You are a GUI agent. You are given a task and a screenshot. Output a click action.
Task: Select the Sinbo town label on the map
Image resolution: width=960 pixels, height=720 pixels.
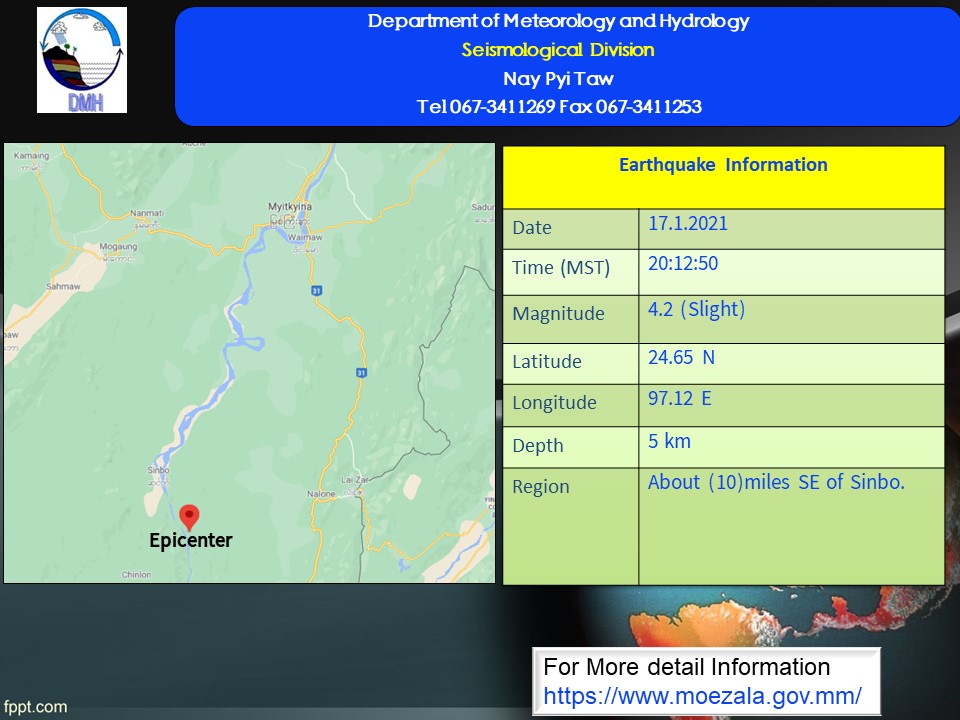point(158,470)
